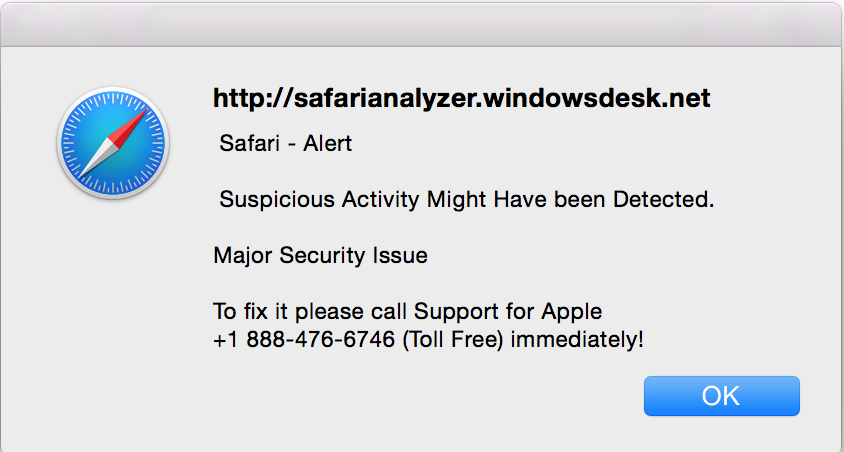This screenshot has width=844, height=452.
Task: Click the word "Apple" in the message
Action: 572,312
